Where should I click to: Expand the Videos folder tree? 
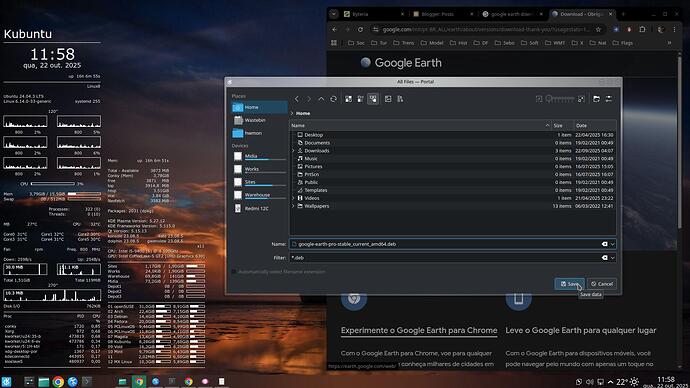click(294, 198)
